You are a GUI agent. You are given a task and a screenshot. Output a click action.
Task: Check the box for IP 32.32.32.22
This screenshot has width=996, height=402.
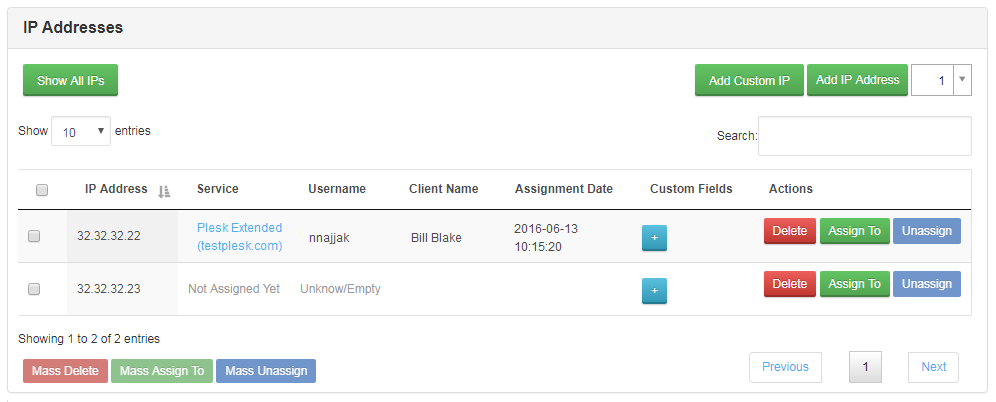coord(34,236)
